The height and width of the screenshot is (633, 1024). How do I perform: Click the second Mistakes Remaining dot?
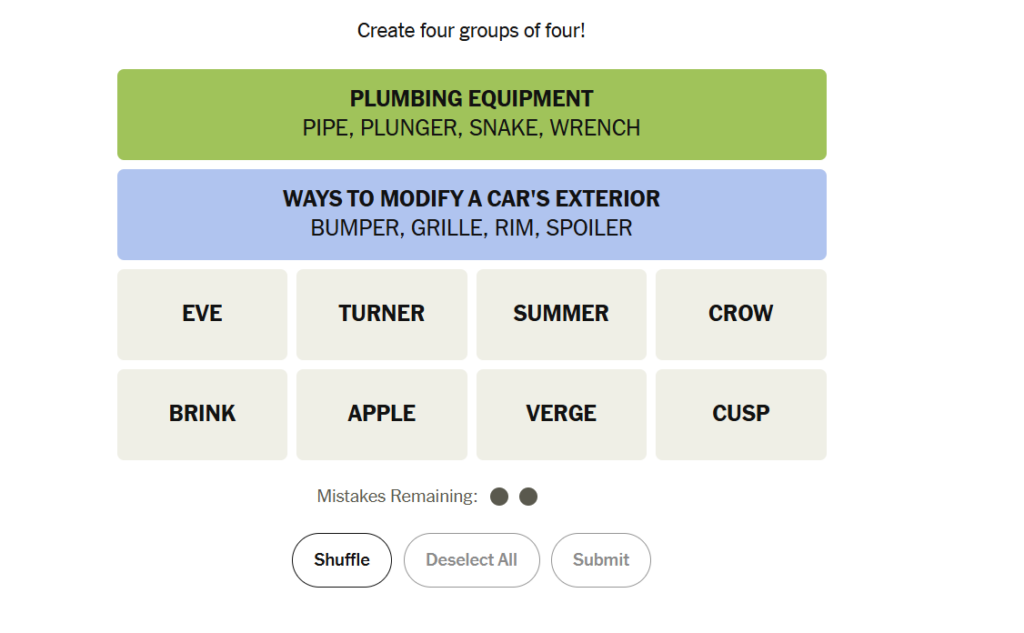[x=528, y=496]
